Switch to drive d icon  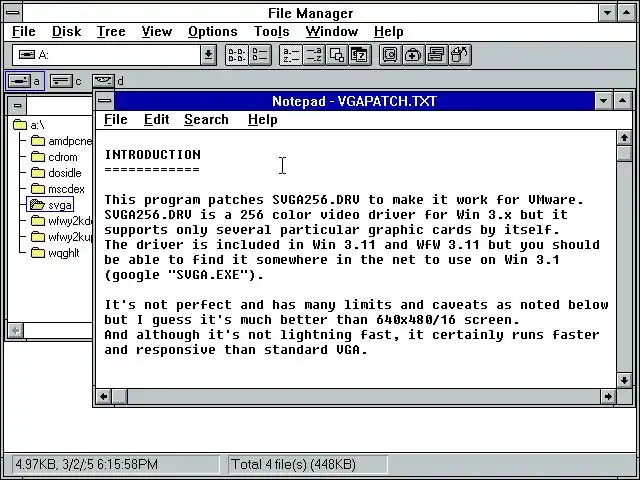point(108,81)
